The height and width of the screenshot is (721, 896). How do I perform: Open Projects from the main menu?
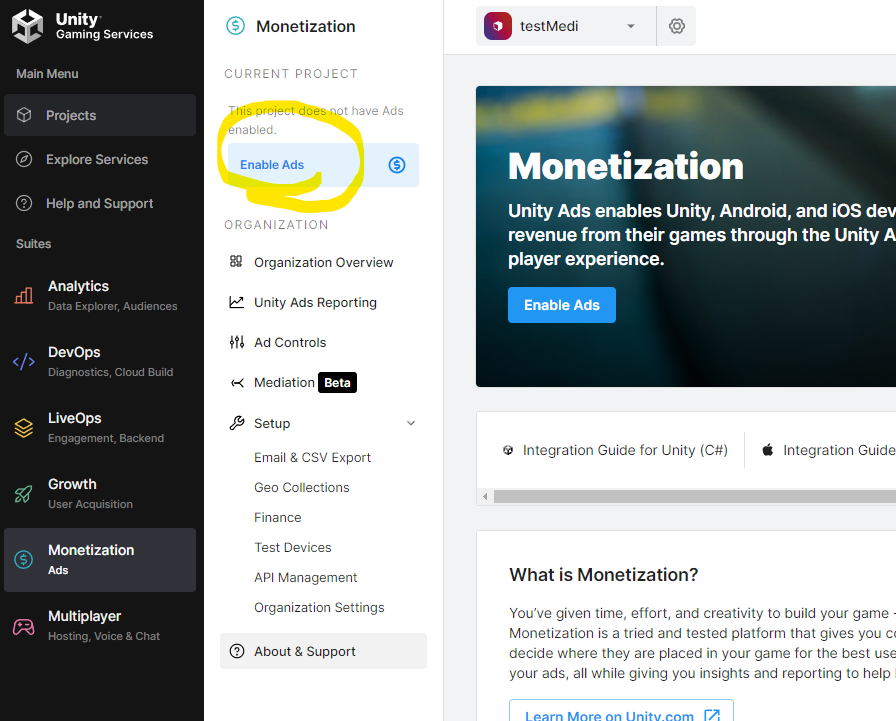[x=100, y=115]
